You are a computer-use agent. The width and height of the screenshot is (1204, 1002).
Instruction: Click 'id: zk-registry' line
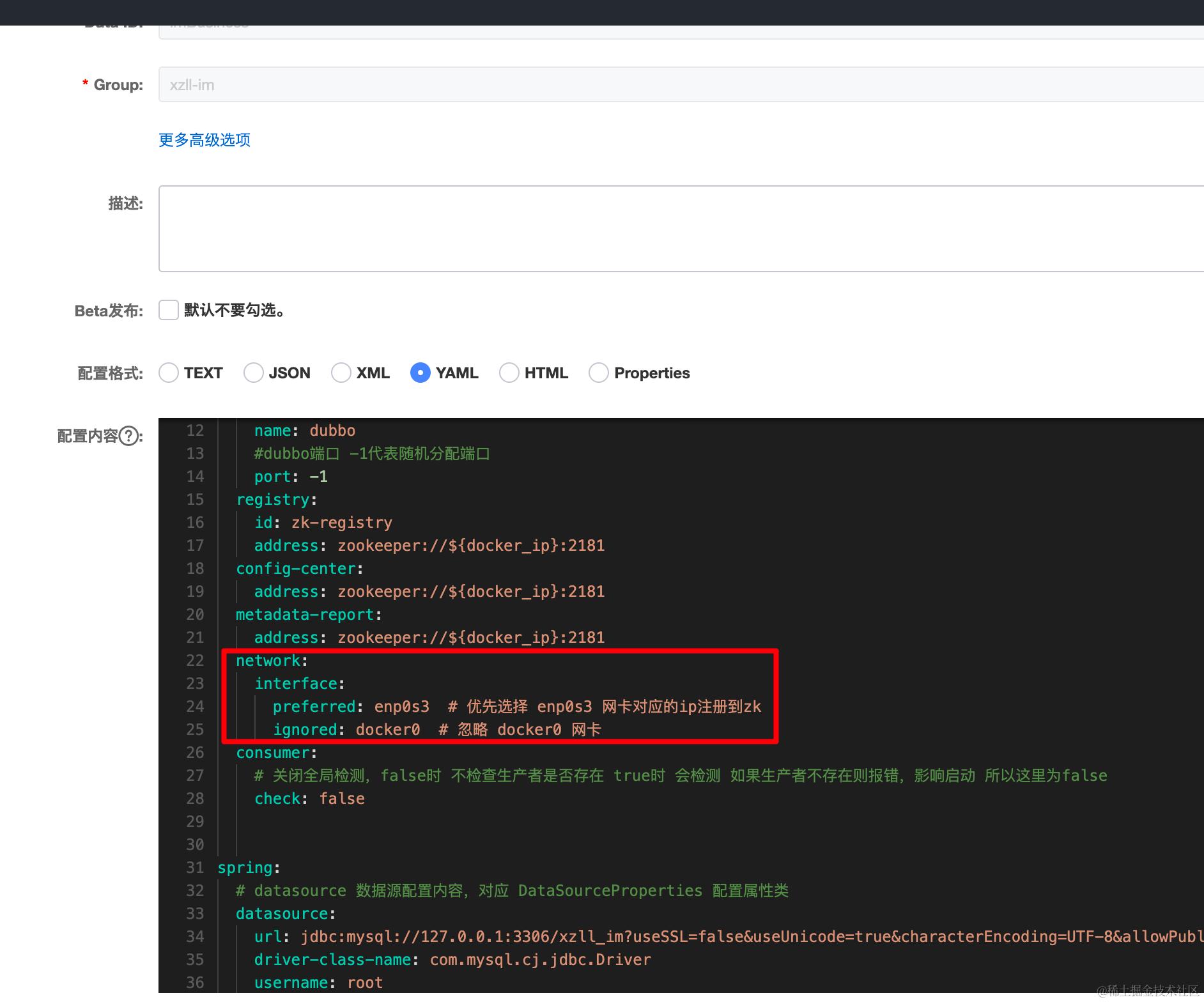tap(323, 523)
